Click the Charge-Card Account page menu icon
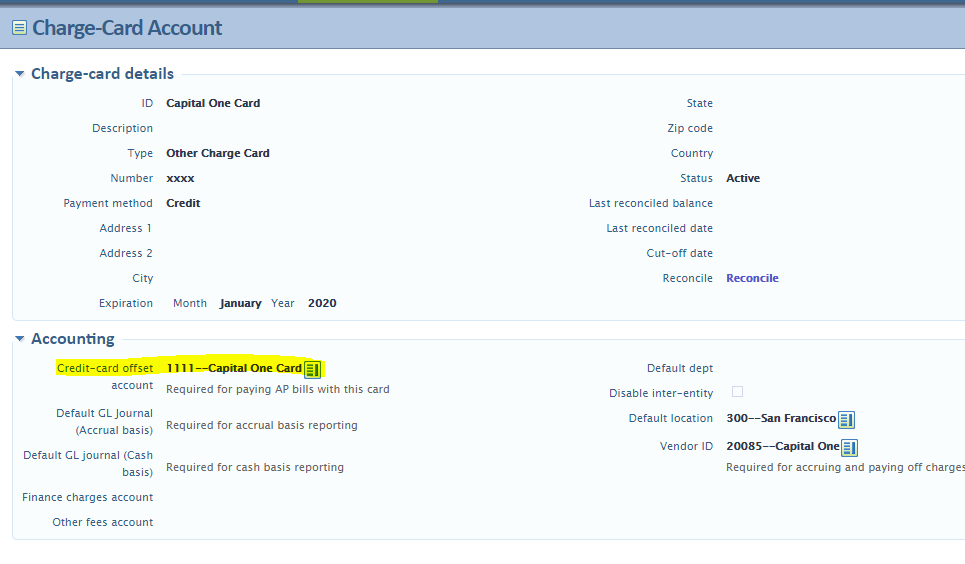The image size is (965, 564). pyautogui.click(x=20, y=28)
